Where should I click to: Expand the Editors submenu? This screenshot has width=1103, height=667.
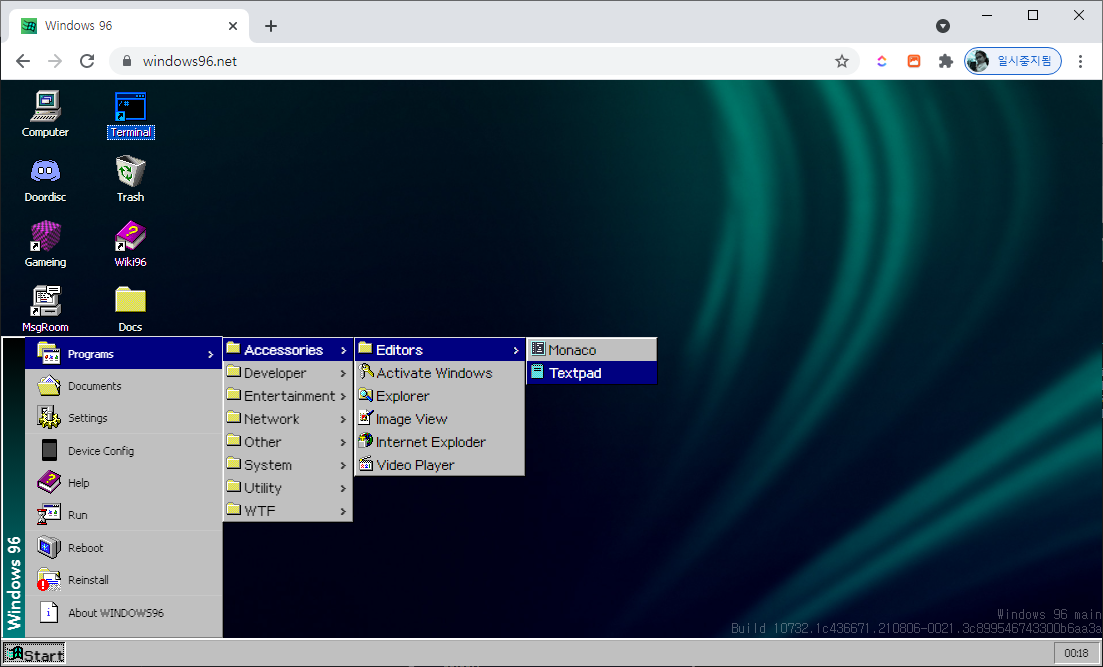click(x=440, y=350)
